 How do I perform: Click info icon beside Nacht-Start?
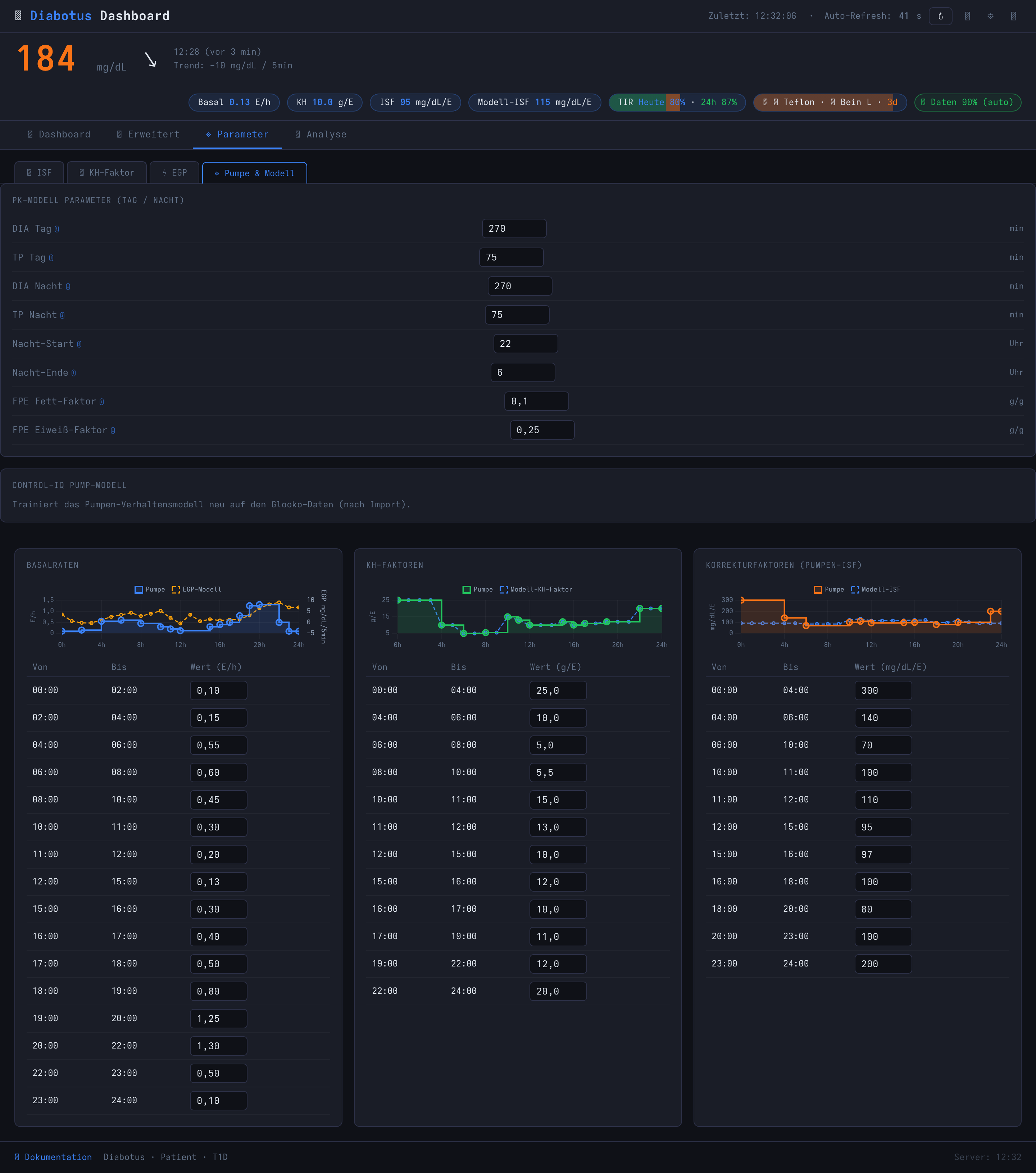pyautogui.click(x=79, y=344)
